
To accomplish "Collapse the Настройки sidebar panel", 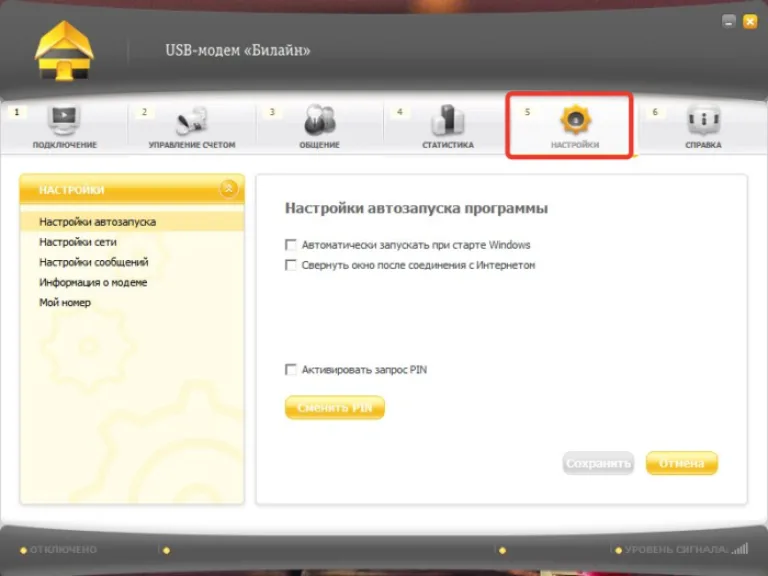I will click(x=229, y=189).
